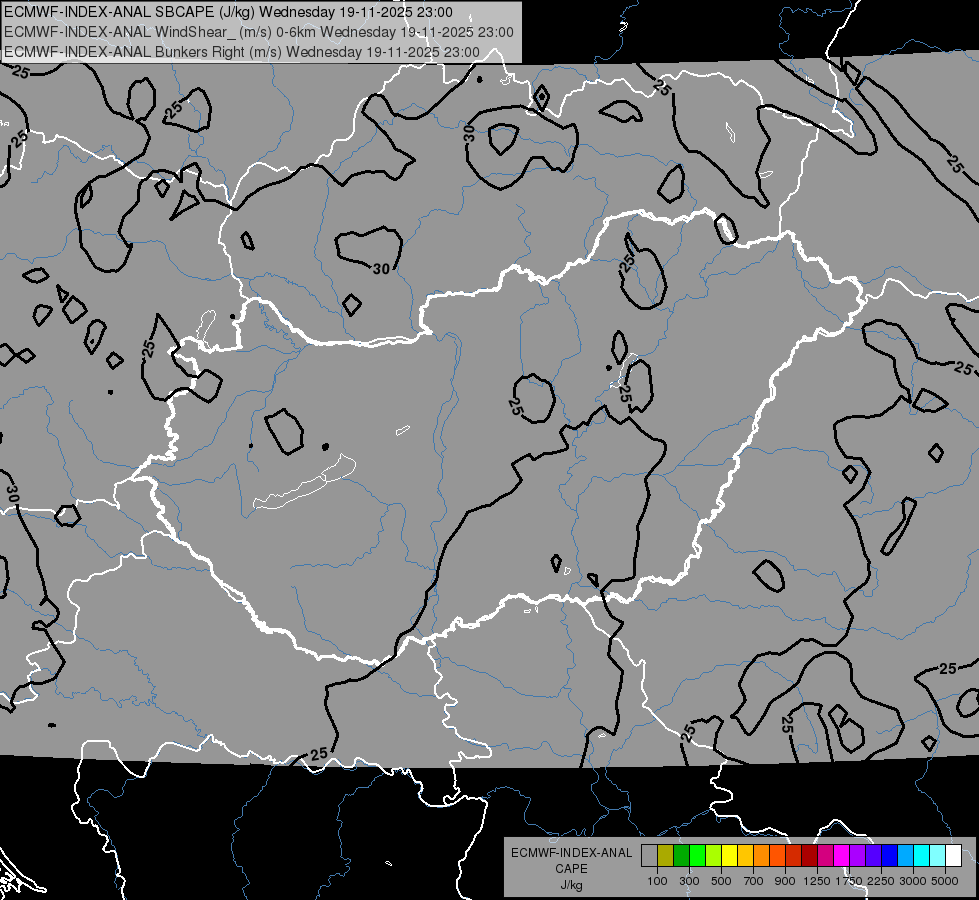This screenshot has width=979, height=900.
Task: Select the amber legend swatch
Action: click(745, 856)
